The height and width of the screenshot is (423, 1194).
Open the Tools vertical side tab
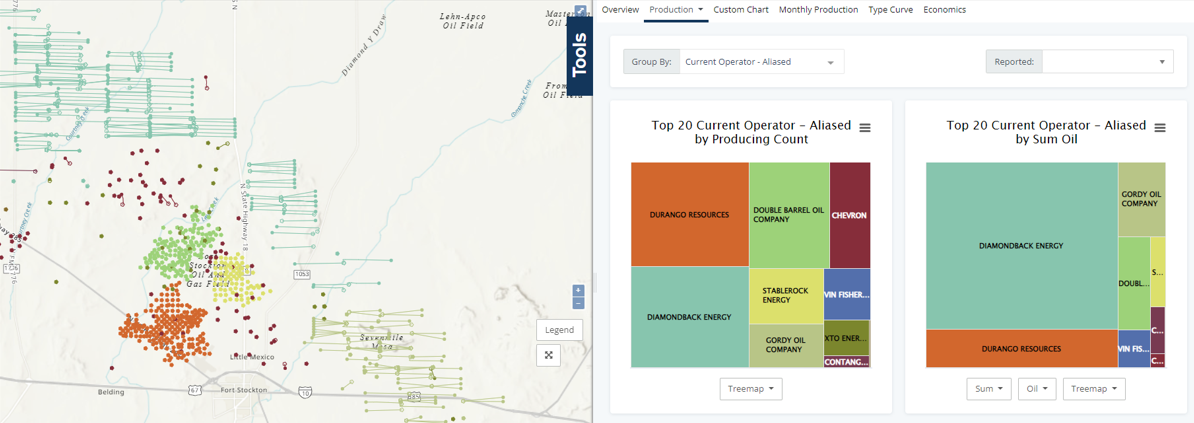click(x=580, y=55)
